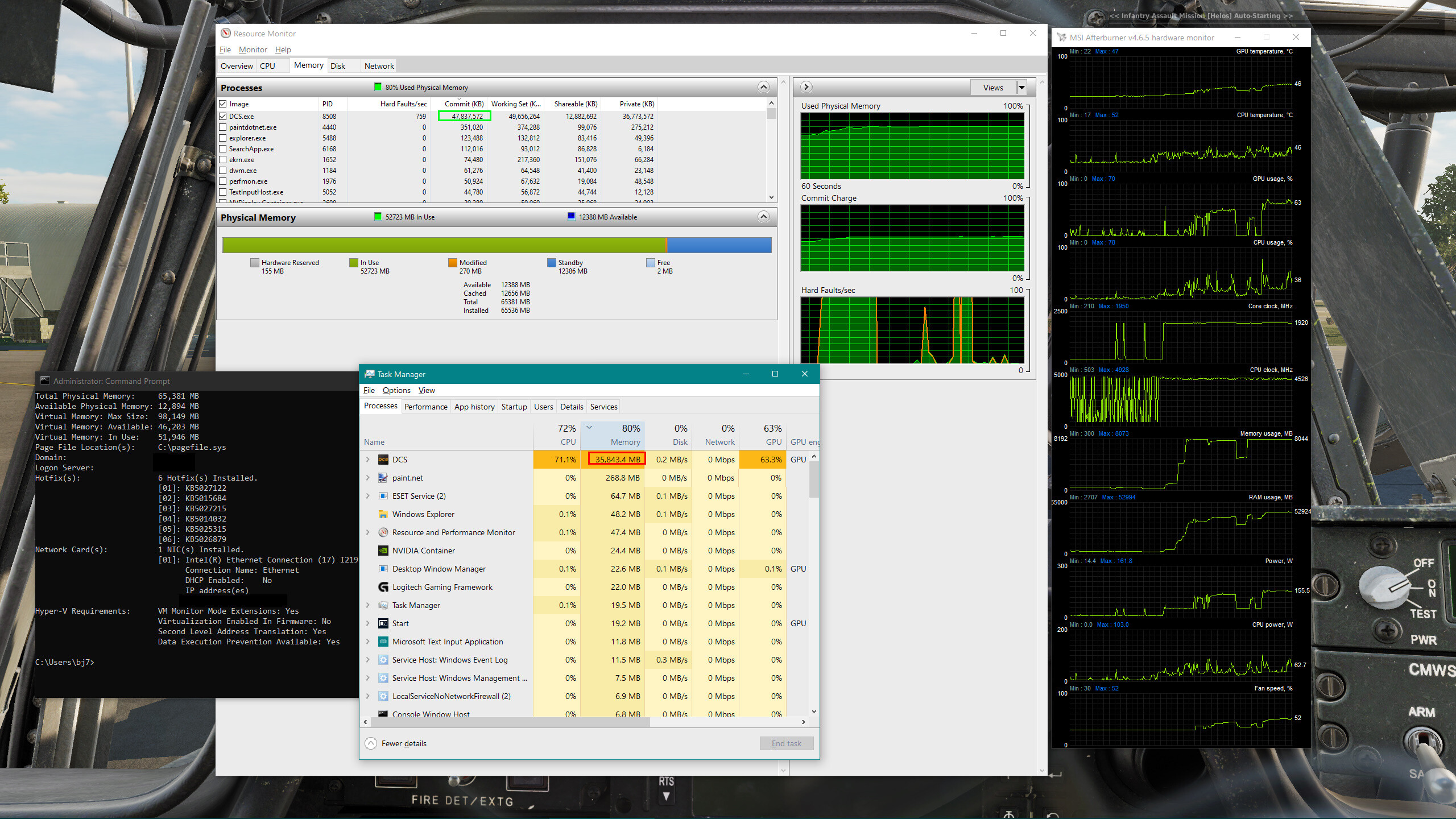The width and height of the screenshot is (1456, 819).
Task: Click the DCS app icon in Task Manager
Action: 383,460
